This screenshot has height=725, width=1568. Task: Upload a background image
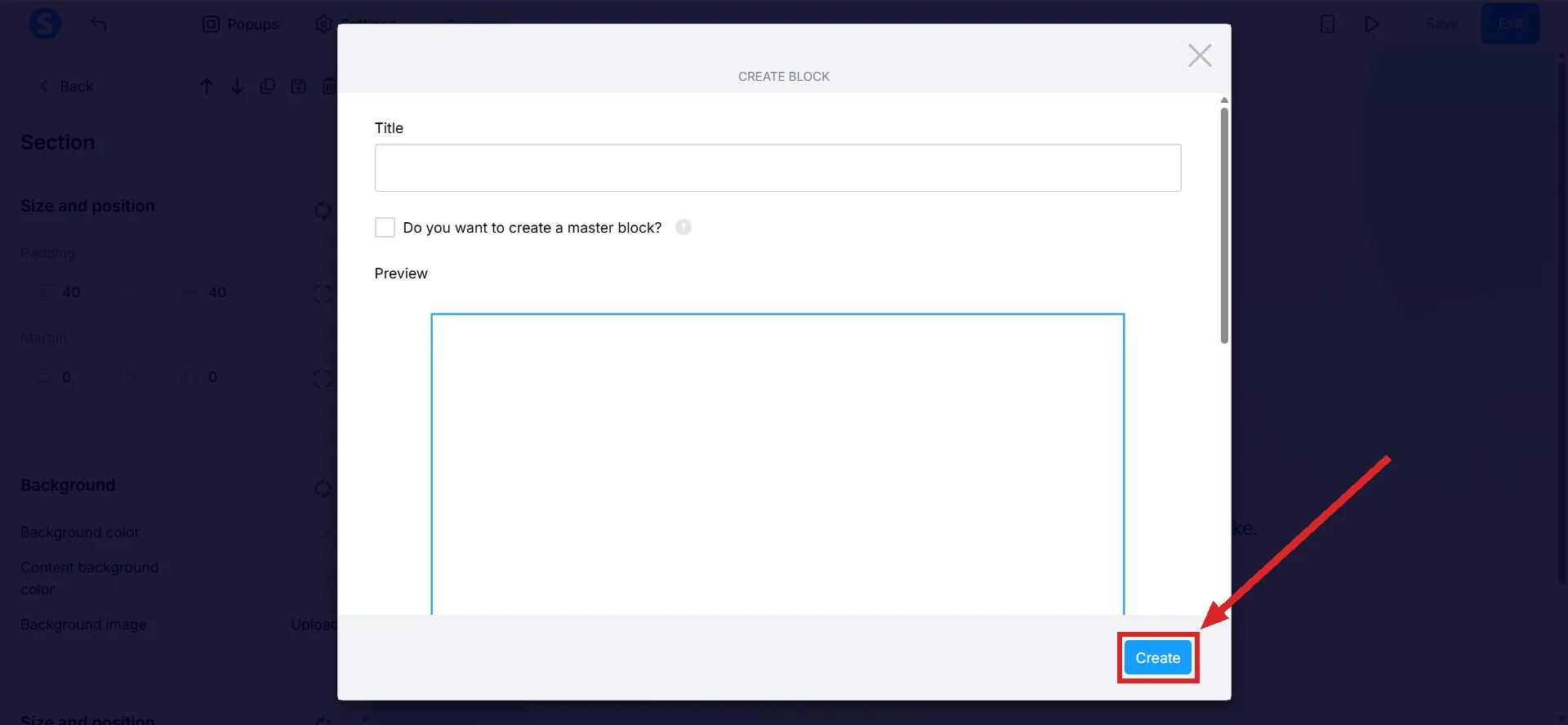click(314, 625)
